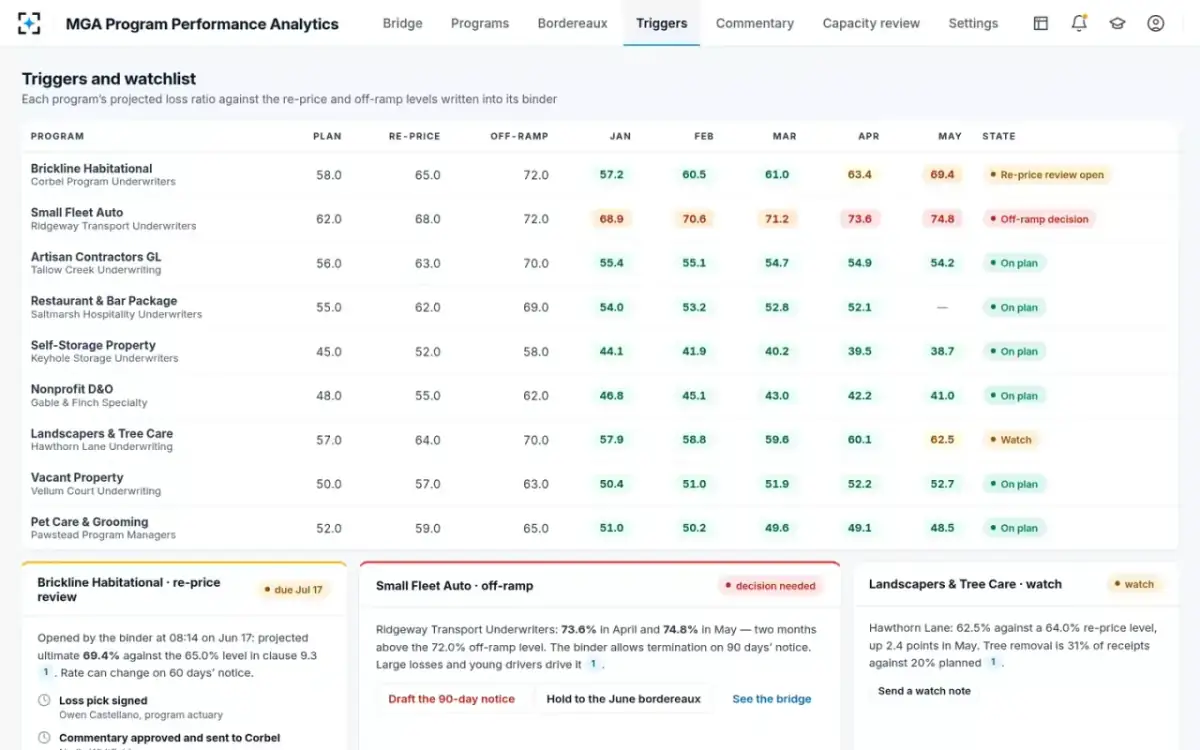The height and width of the screenshot is (750, 1200).
Task: Open citation 1 in Landscapers watch card
Action: point(994,662)
